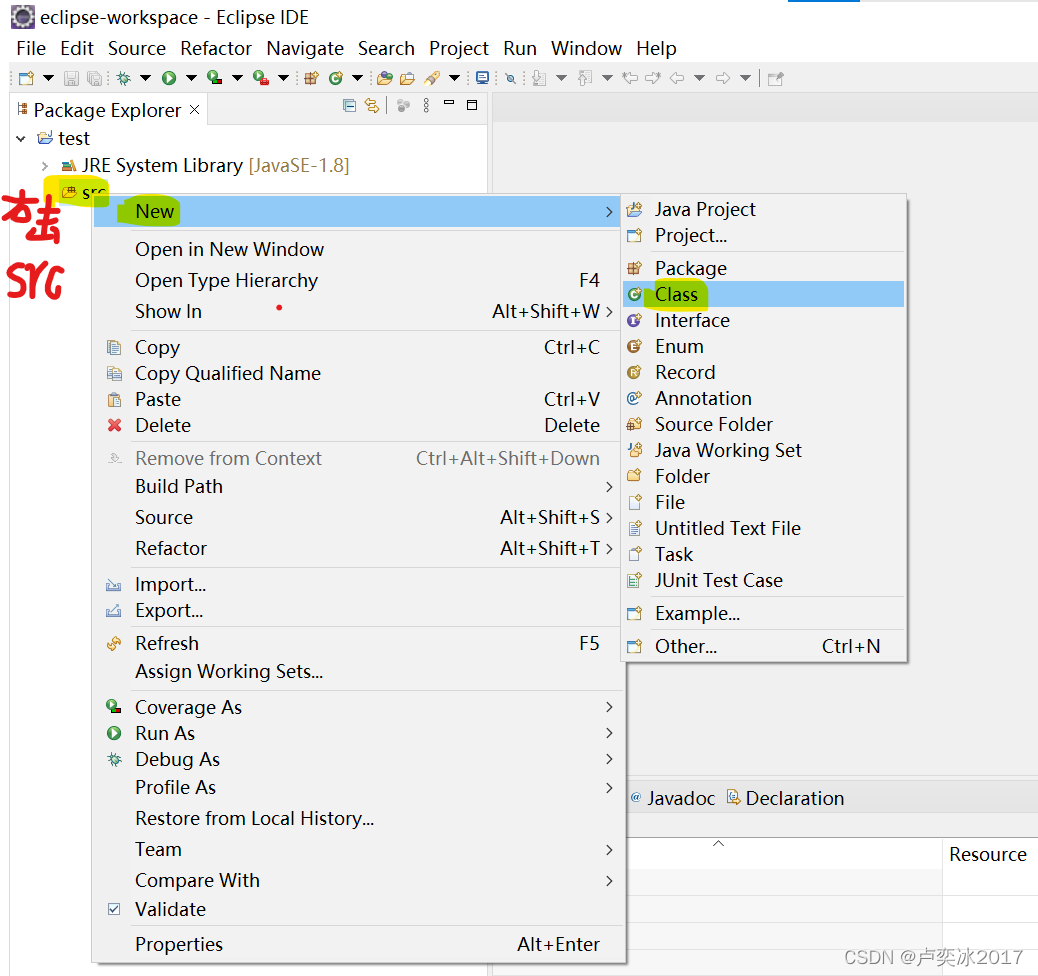Screen dimensions: 1038x976
Task: Open the Run dropdown arrow in toolbar
Action: click(x=191, y=78)
